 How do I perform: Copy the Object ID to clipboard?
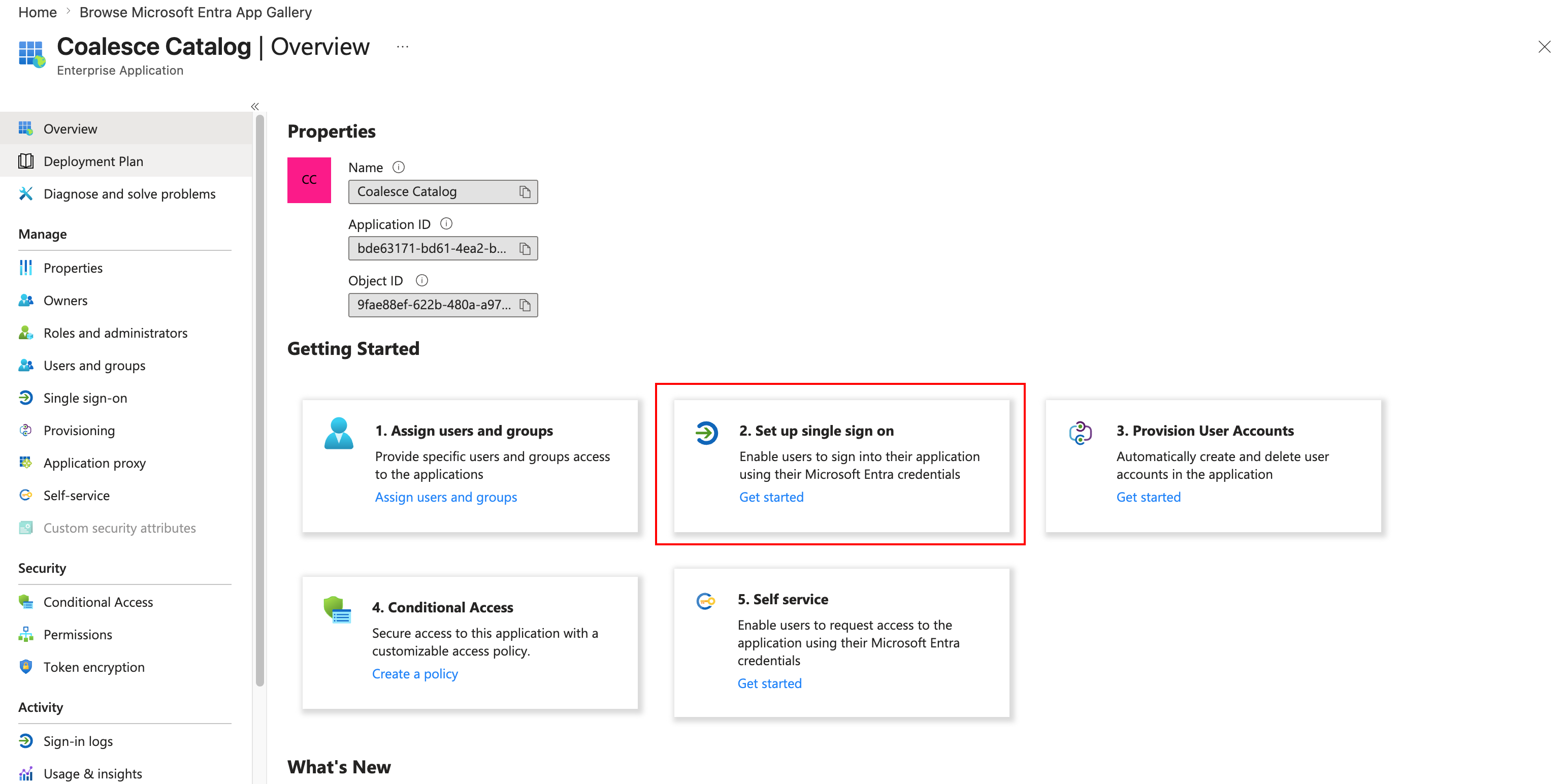[x=525, y=305]
